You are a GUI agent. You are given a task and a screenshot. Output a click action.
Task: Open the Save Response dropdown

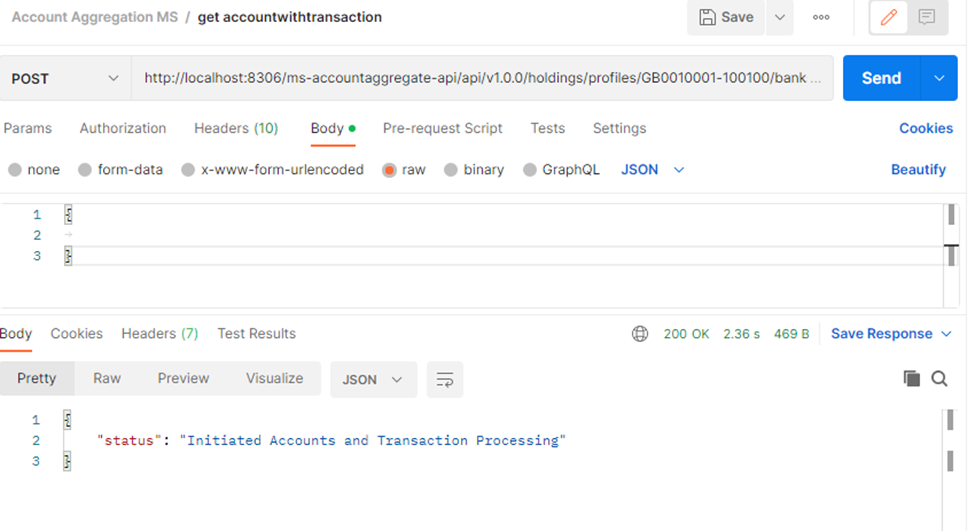(890, 334)
